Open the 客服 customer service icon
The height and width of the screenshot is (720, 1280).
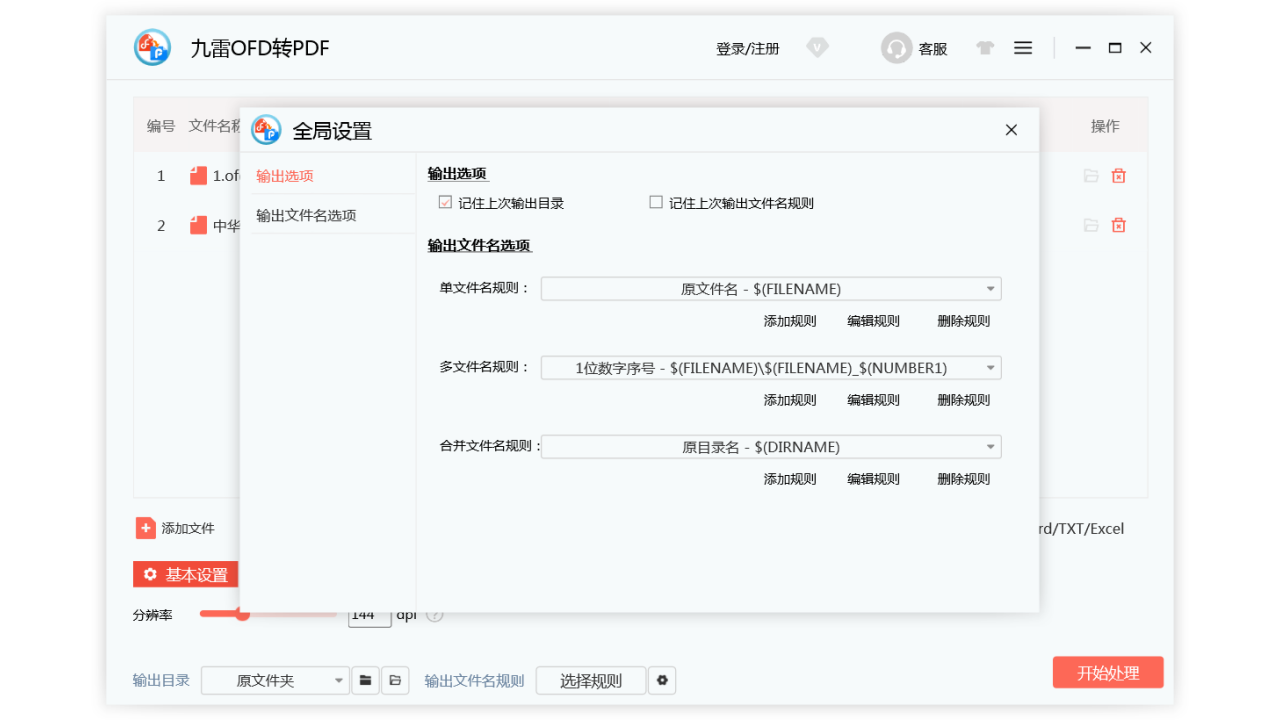point(896,47)
